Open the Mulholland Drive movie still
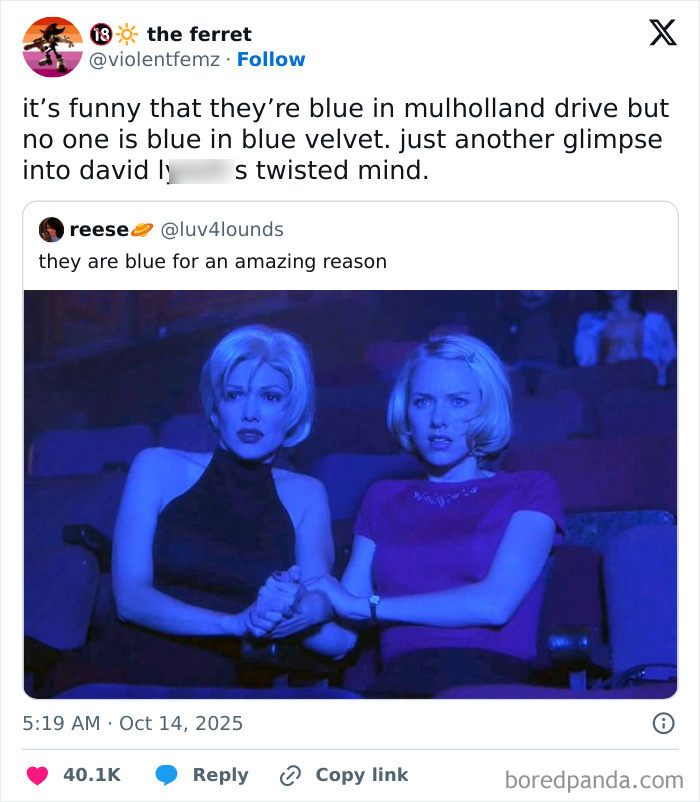The height and width of the screenshot is (802, 700). point(350,490)
